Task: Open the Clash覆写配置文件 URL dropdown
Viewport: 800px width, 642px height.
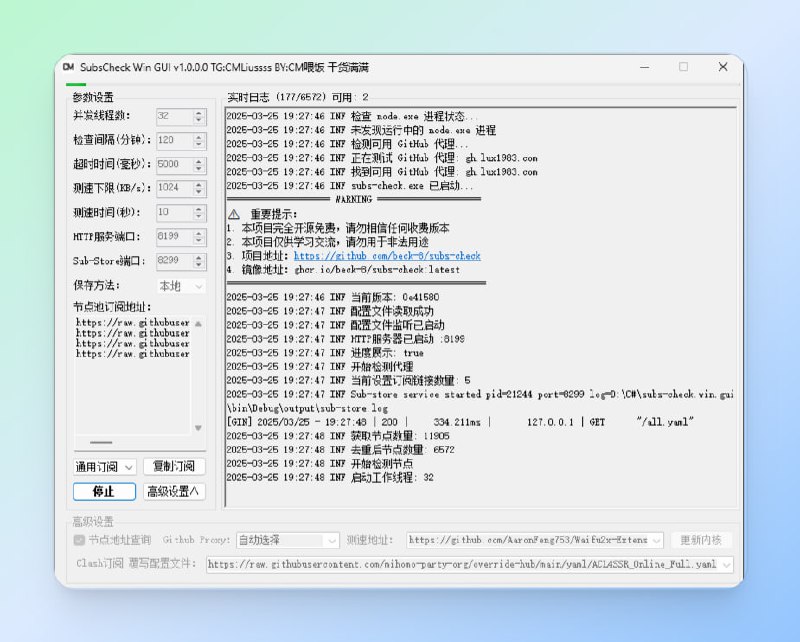Action: click(725, 565)
